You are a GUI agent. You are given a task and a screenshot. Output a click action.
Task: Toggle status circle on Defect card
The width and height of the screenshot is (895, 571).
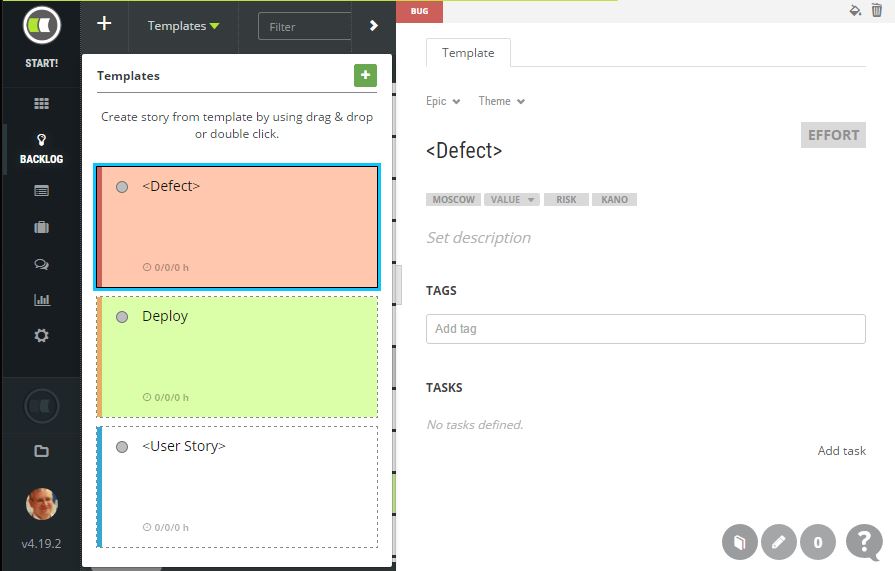pyautogui.click(x=122, y=187)
